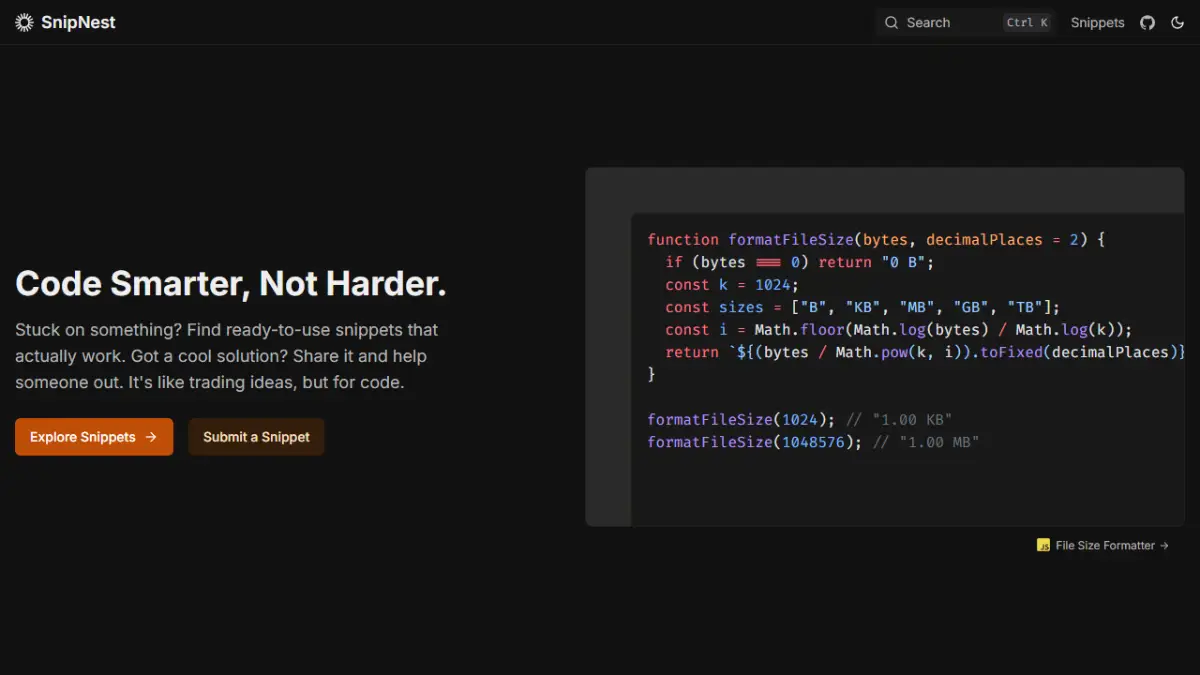The height and width of the screenshot is (675, 1200).
Task: Click the arrow inside Explore Snippets button
Action: [151, 437]
